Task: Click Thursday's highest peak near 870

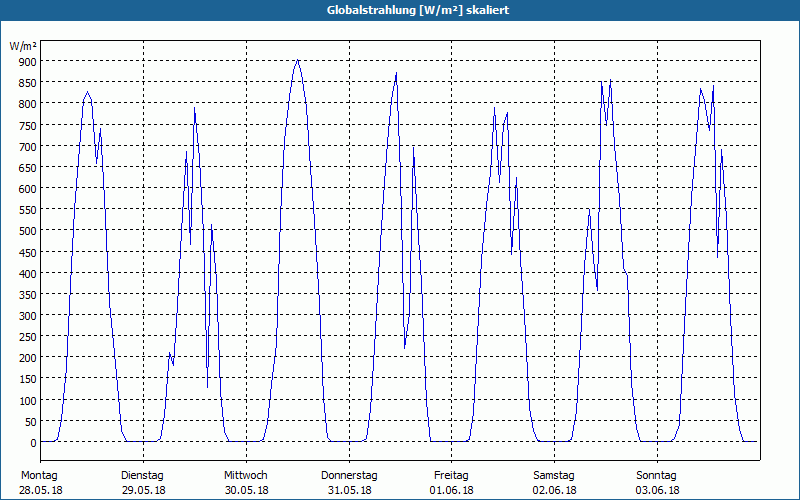Action: [x=396, y=73]
